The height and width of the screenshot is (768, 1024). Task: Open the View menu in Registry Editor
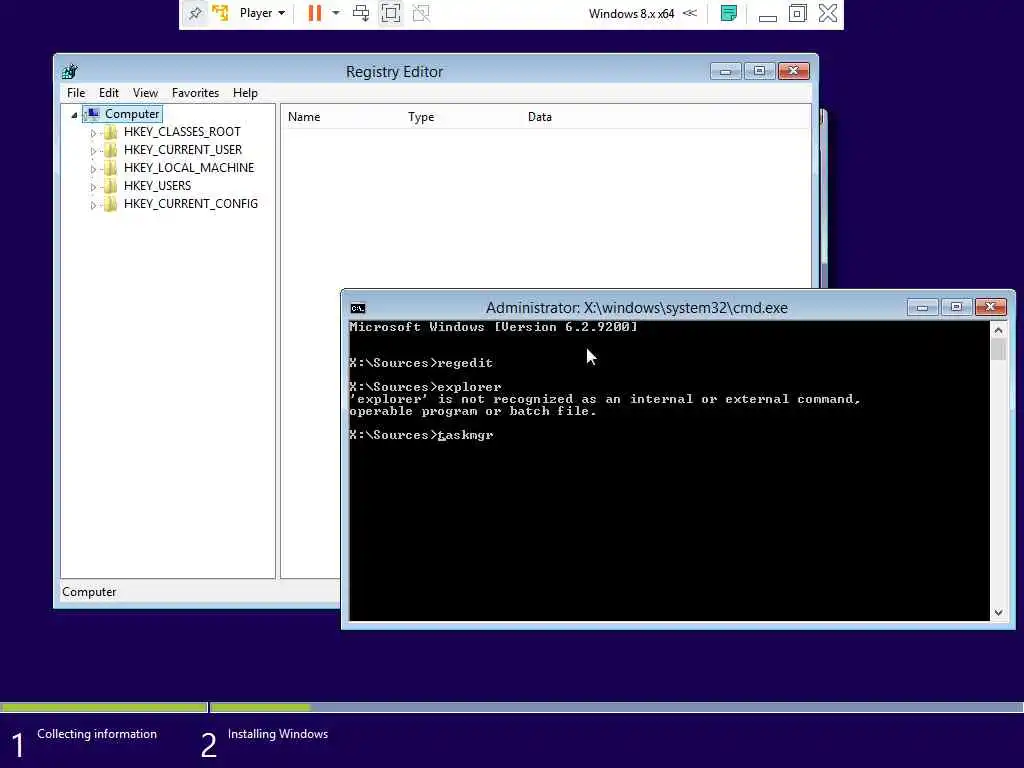[x=145, y=93]
